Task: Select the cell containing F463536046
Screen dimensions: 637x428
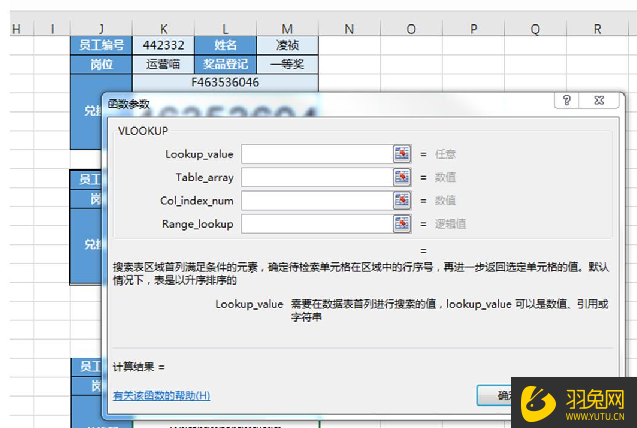Action: [x=225, y=82]
